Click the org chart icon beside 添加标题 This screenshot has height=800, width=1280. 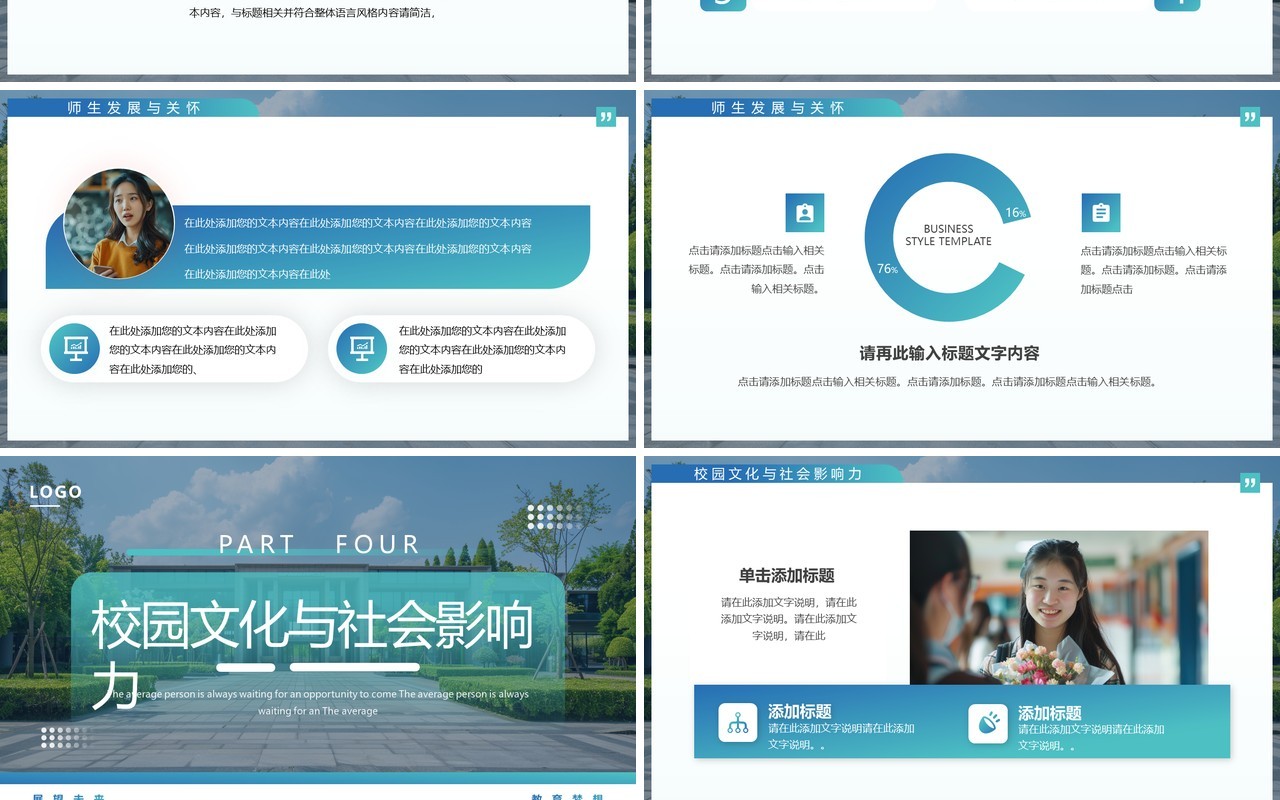coord(738,723)
